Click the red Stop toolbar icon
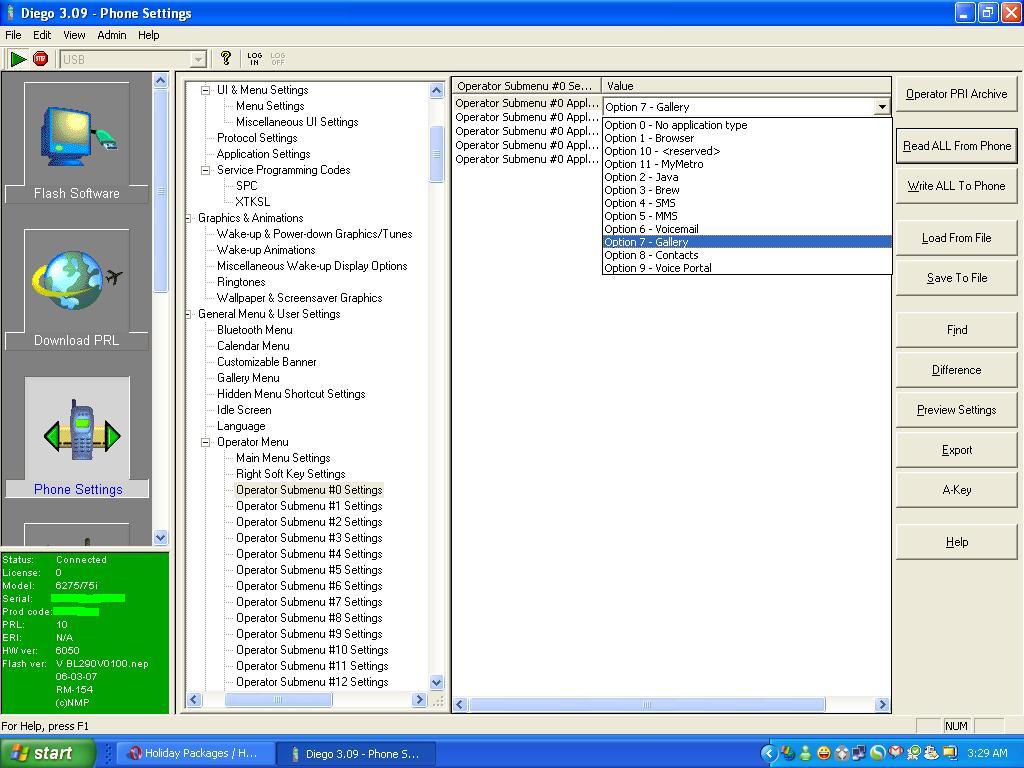 coord(40,59)
